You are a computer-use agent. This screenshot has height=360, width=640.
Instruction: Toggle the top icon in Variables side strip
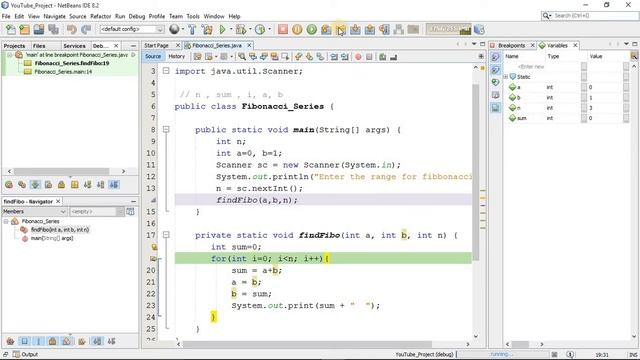click(x=495, y=57)
